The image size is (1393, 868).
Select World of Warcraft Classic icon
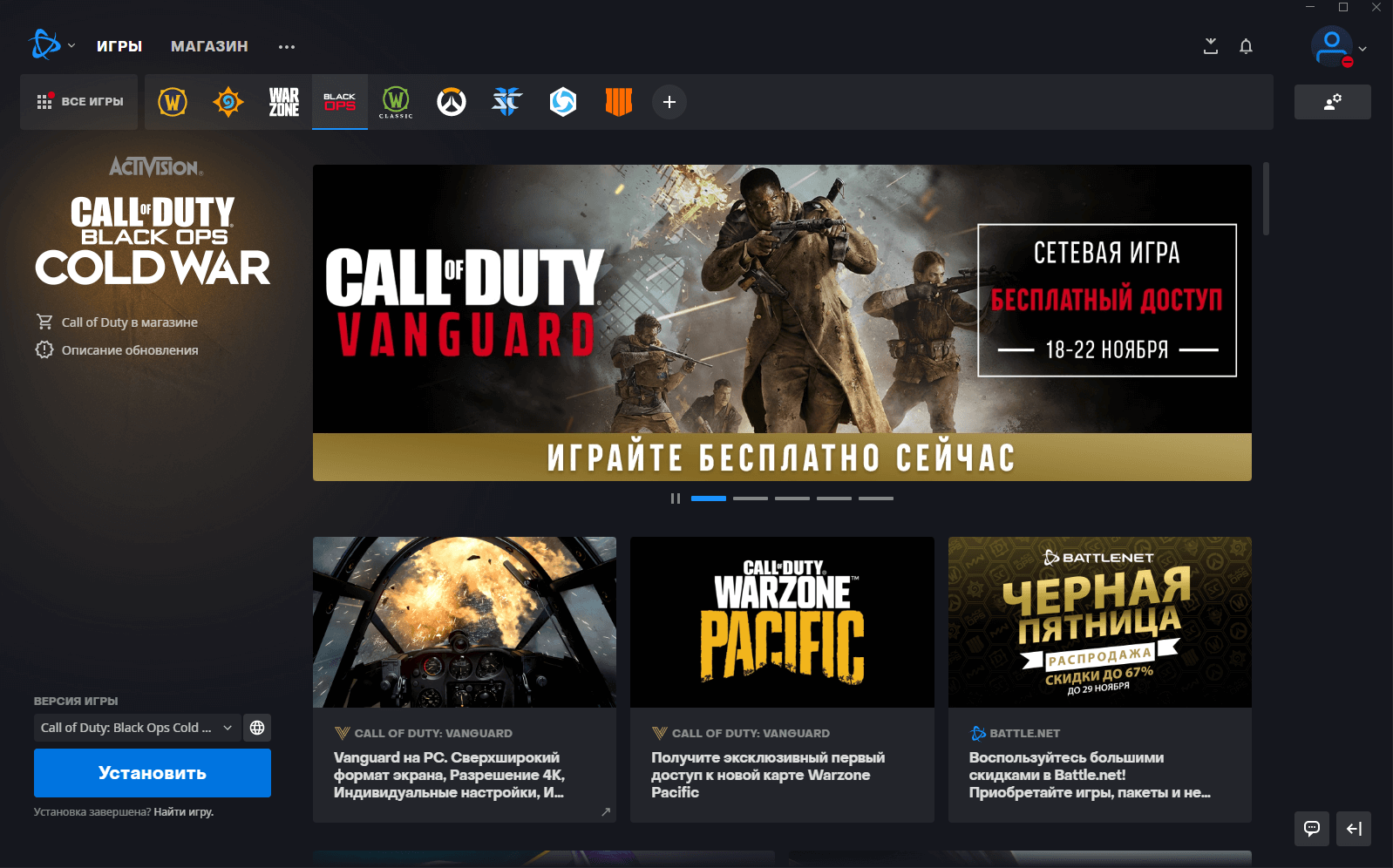396,102
